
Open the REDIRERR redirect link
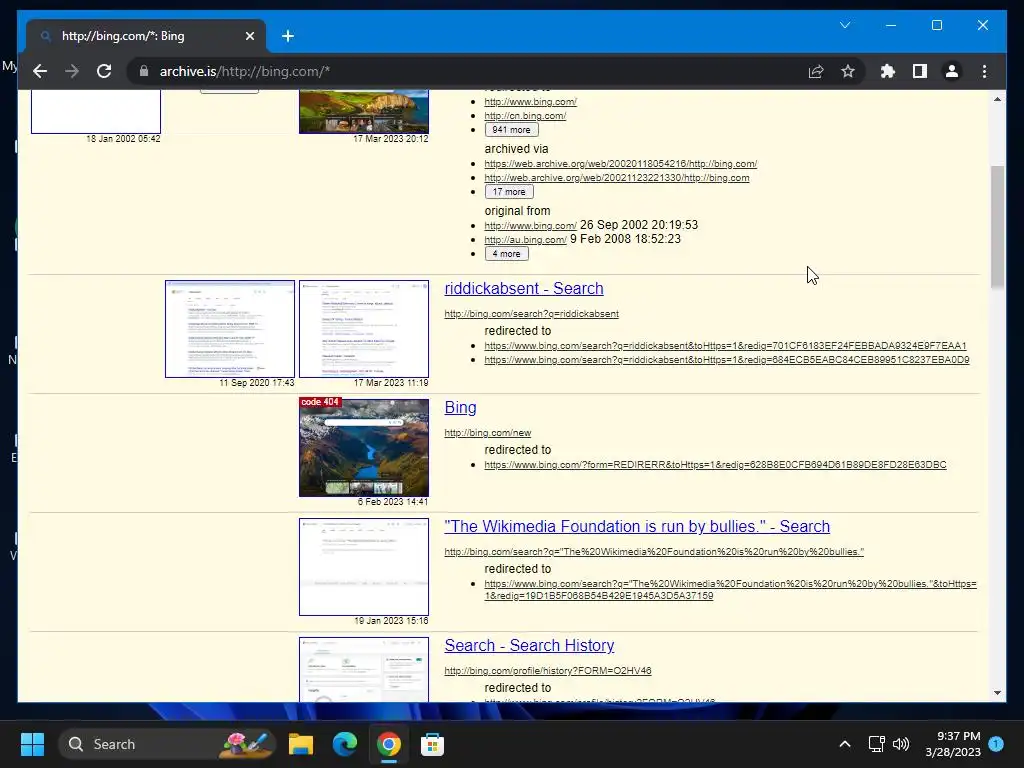click(x=715, y=465)
